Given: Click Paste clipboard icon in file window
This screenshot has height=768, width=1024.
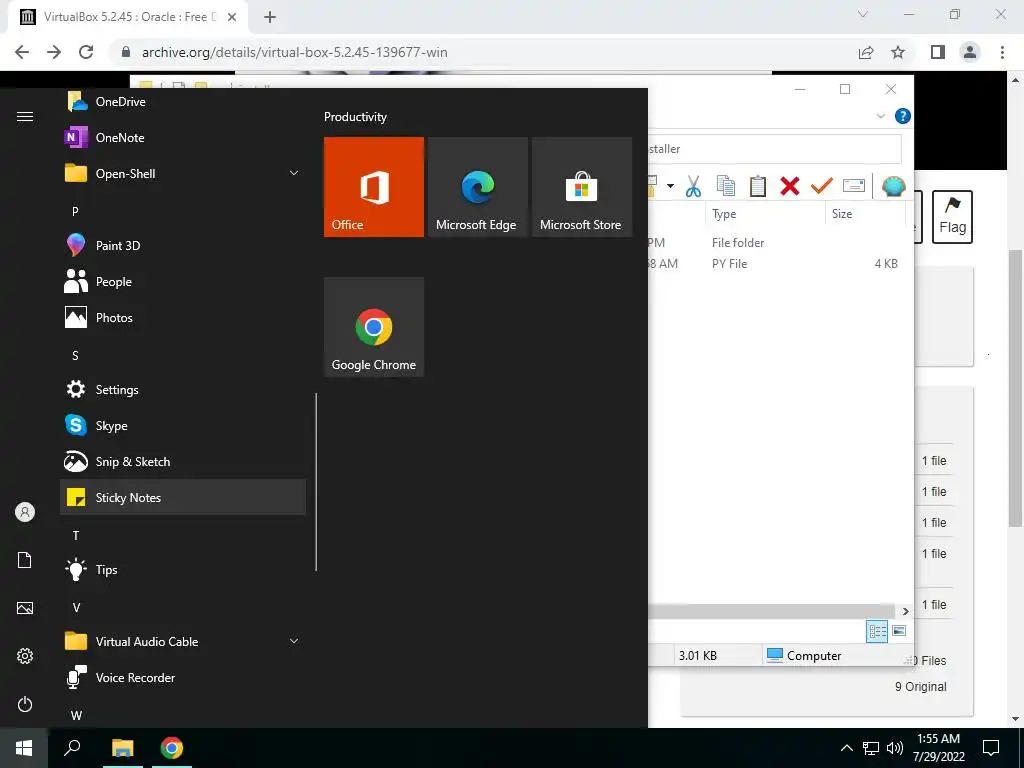Looking at the screenshot, I should (x=758, y=186).
